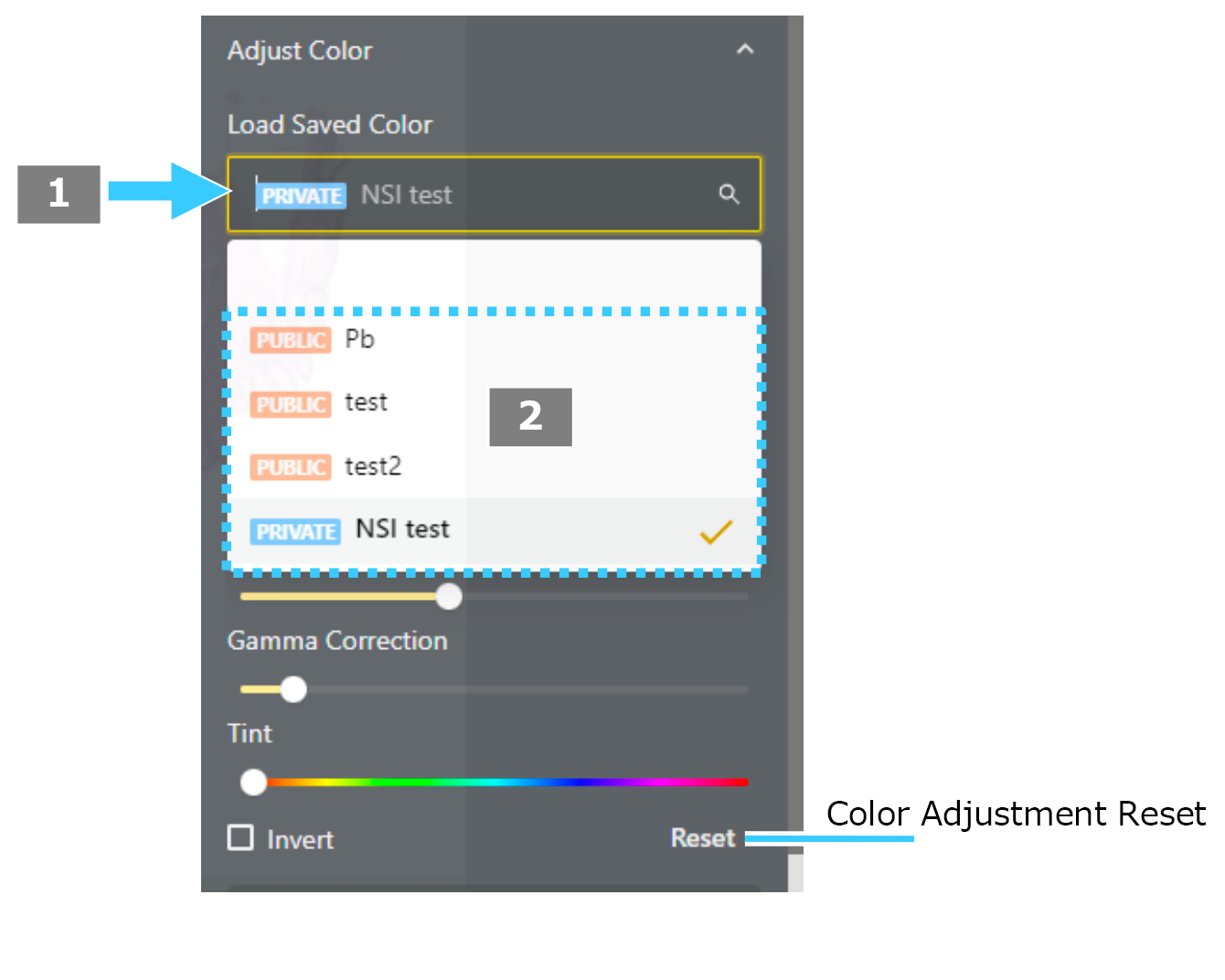Collapse the Adjust Color panel chevron
Viewport: 1225px width, 980px height.
(745, 49)
